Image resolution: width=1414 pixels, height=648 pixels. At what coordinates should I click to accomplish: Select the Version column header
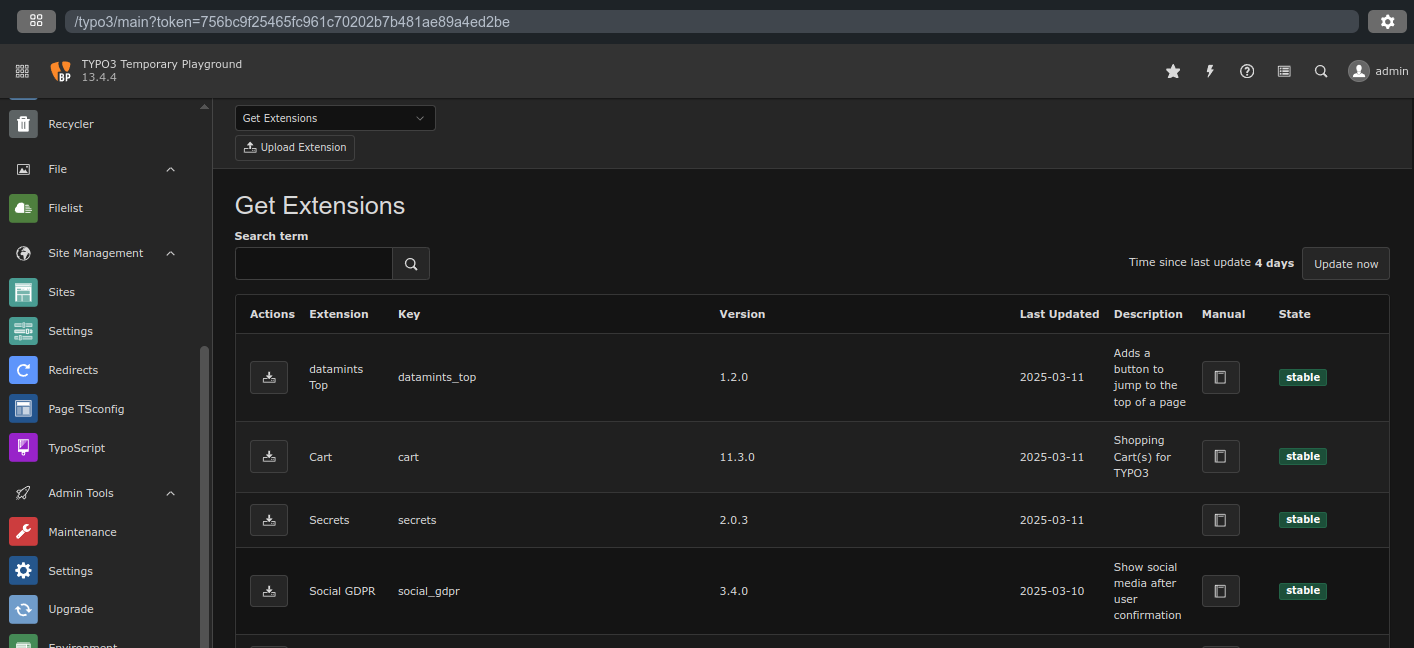pos(742,314)
